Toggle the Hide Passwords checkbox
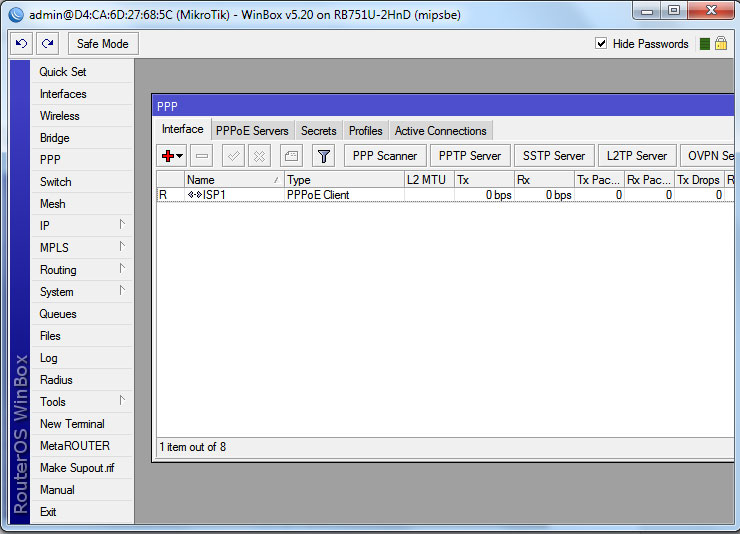 (601, 44)
